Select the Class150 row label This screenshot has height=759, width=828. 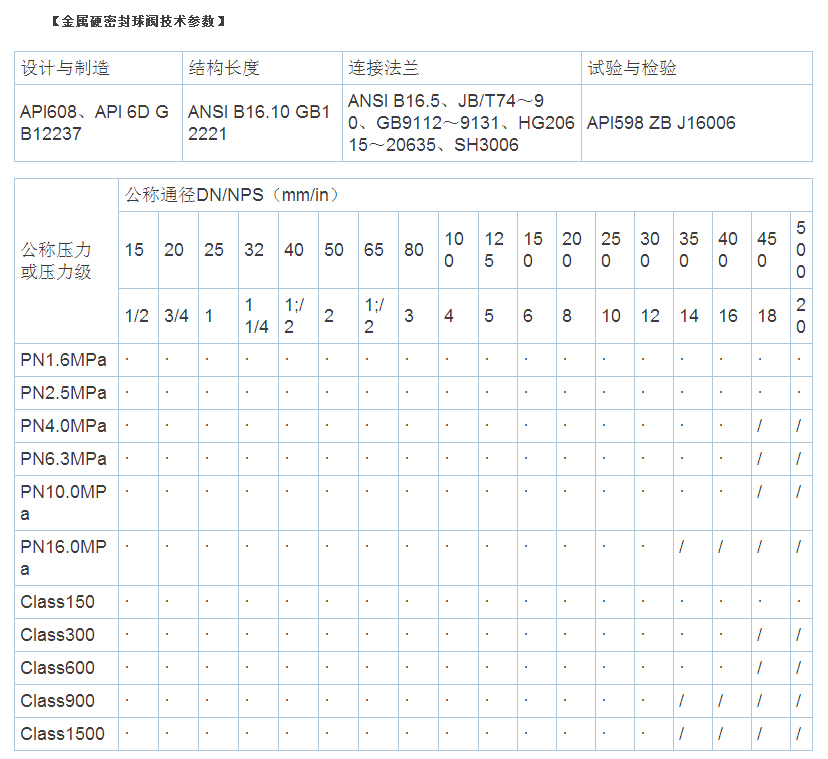[x=58, y=602]
